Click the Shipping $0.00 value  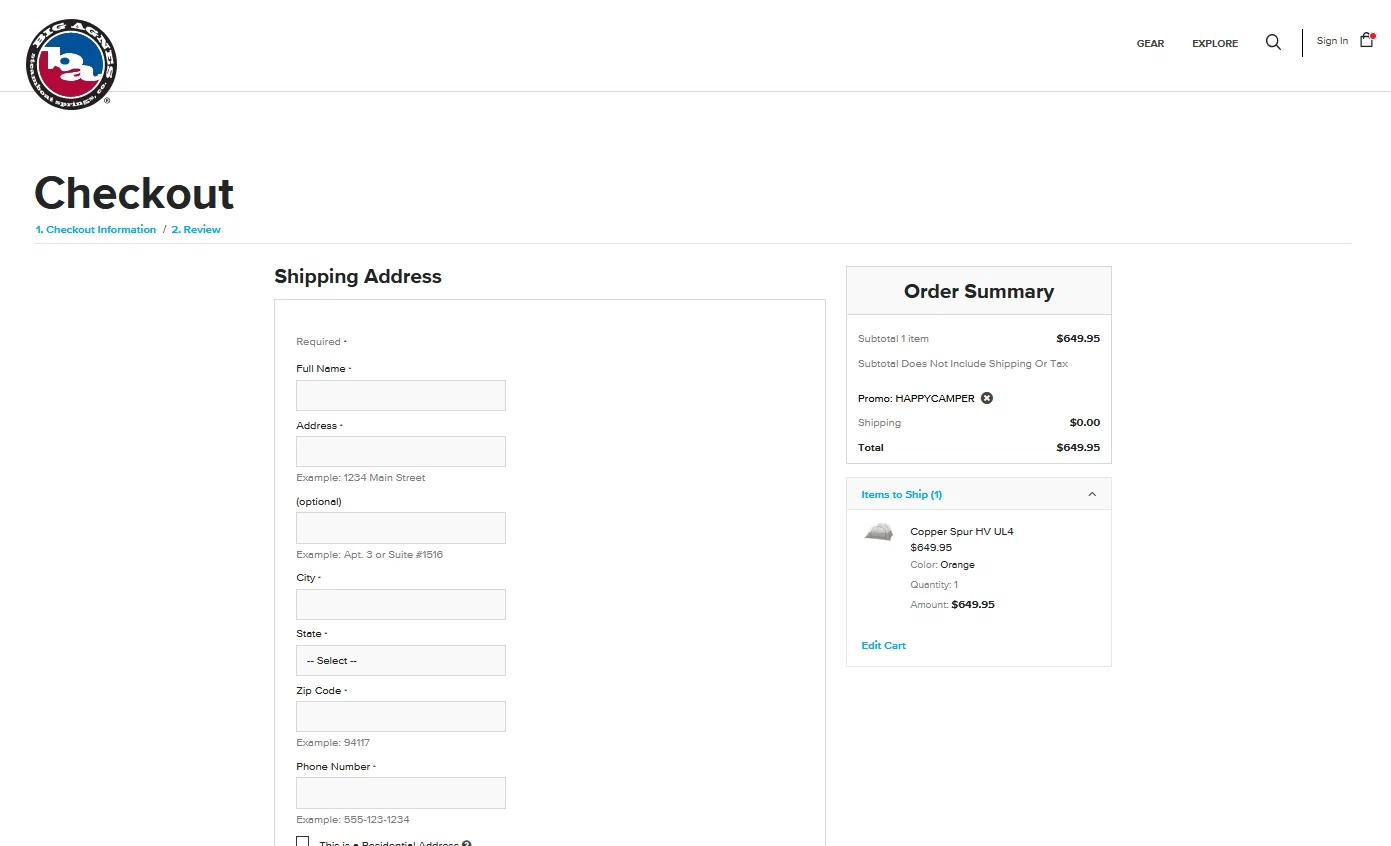point(1085,423)
